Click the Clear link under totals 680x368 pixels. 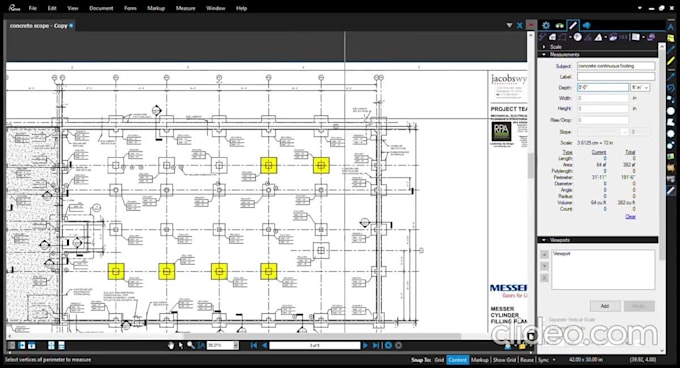click(631, 216)
